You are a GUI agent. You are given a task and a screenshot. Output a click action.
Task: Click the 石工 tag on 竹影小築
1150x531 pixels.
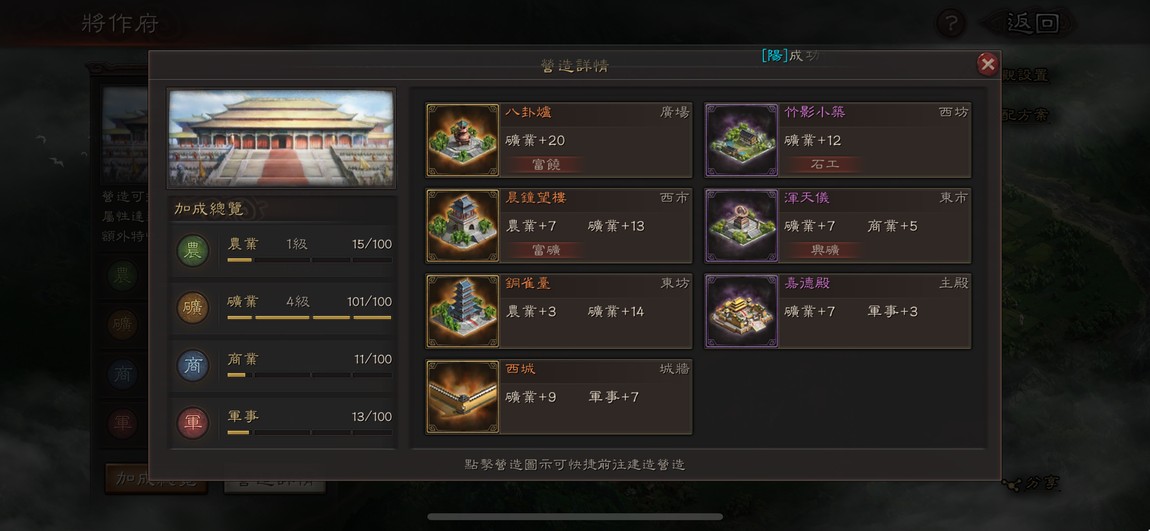tap(825, 165)
